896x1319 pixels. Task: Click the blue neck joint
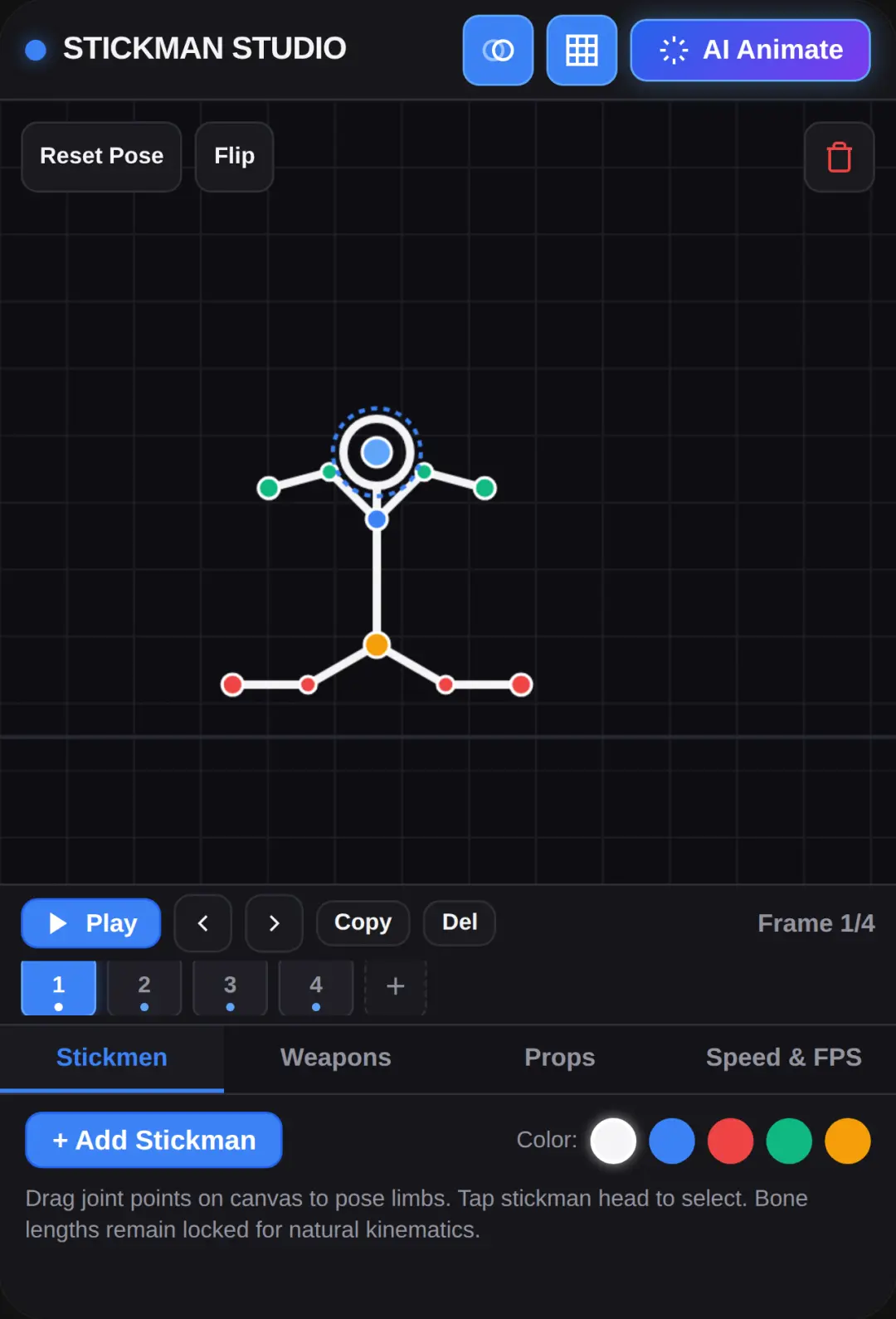(377, 520)
